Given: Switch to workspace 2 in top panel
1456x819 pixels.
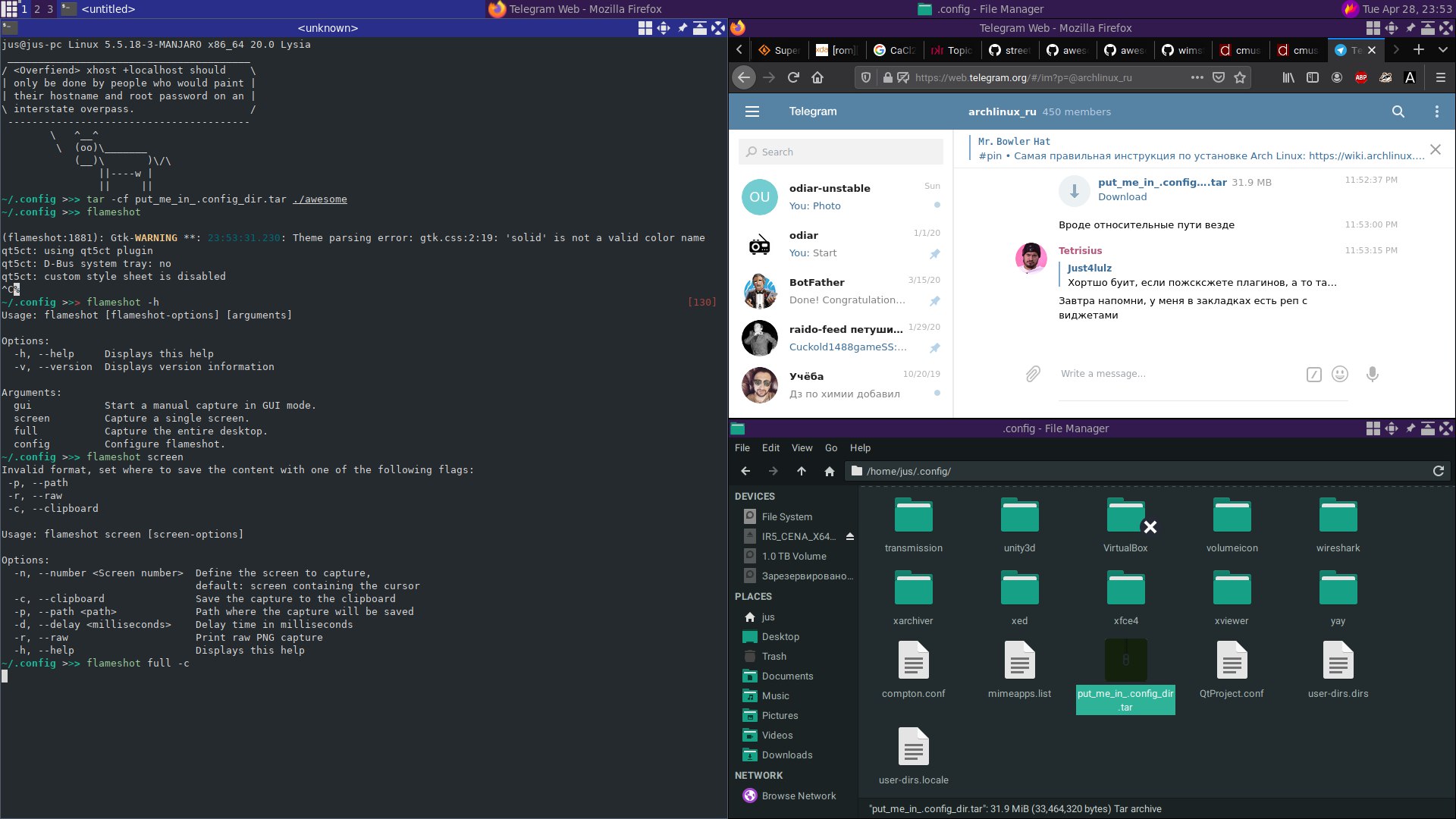Looking at the screenshot, I should coord(36,9).
